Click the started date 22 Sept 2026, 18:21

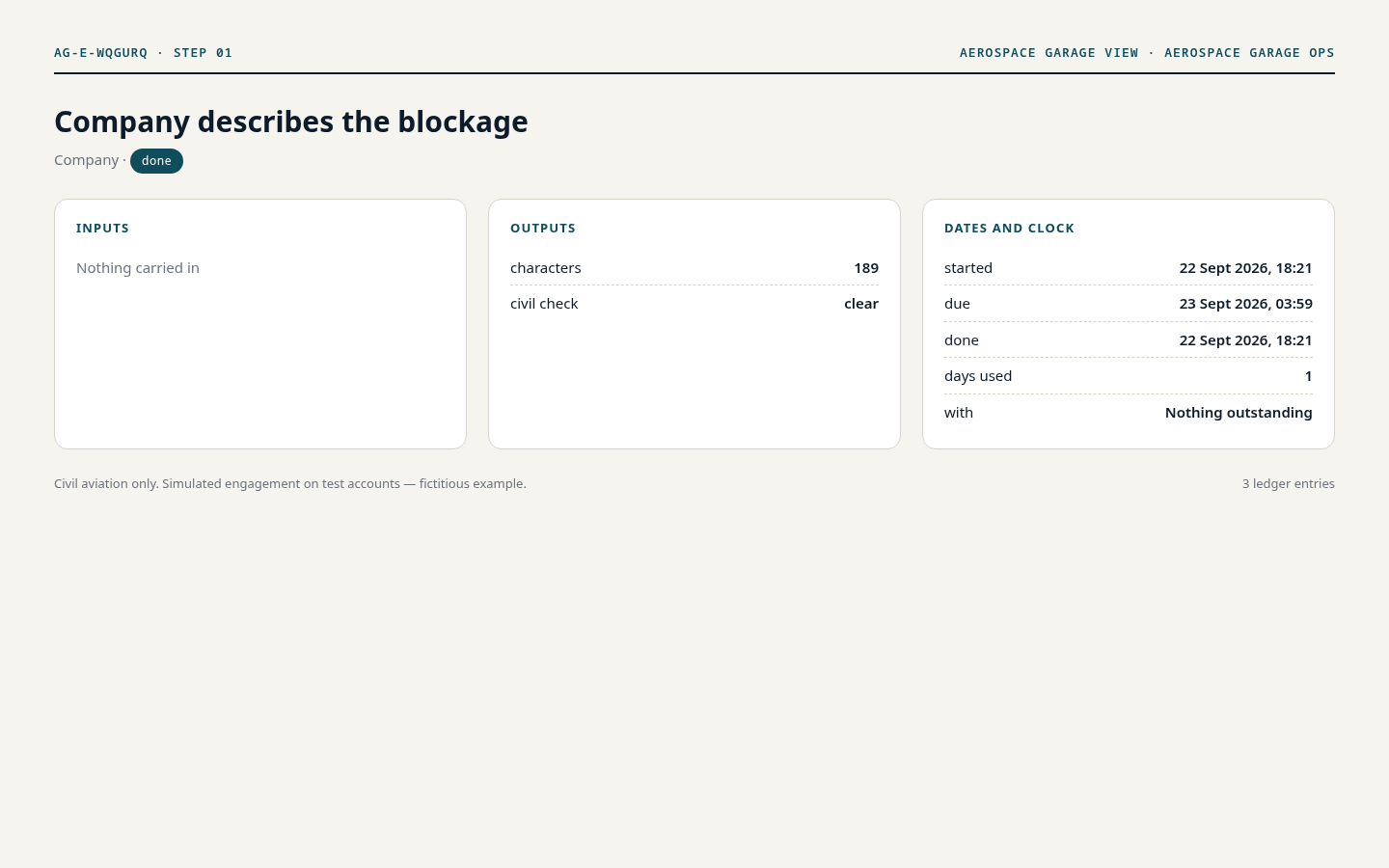[x=1245, y=268]
